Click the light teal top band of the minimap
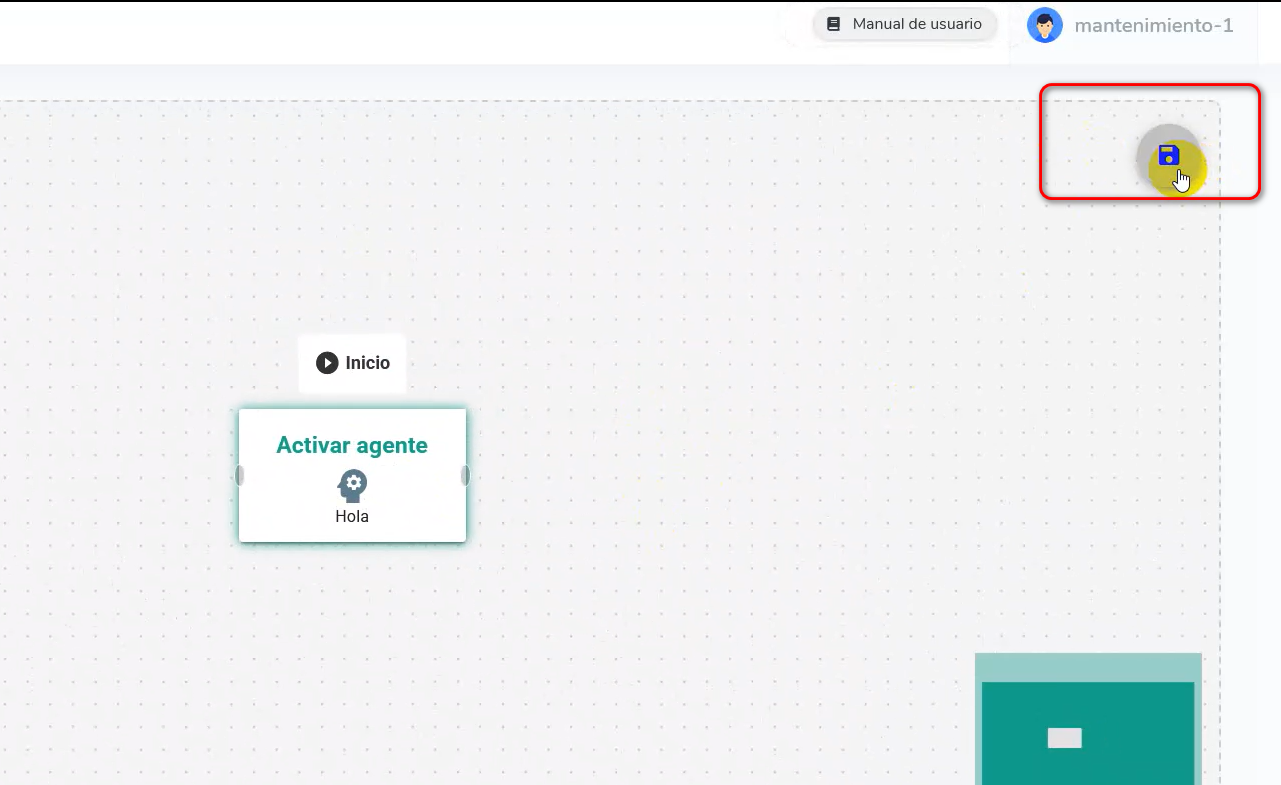The image size is (1281, 785). pos(1088,667)
